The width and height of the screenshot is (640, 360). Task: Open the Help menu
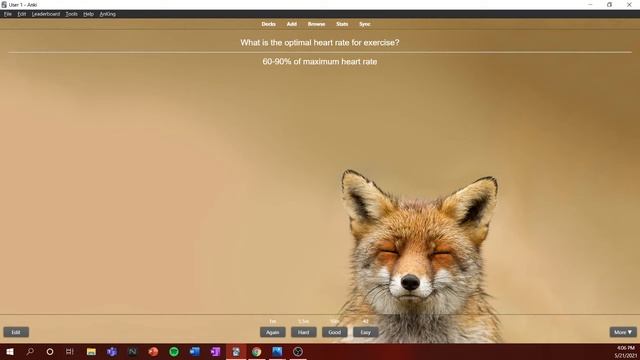pyautogui.click(x=89, y=14)
